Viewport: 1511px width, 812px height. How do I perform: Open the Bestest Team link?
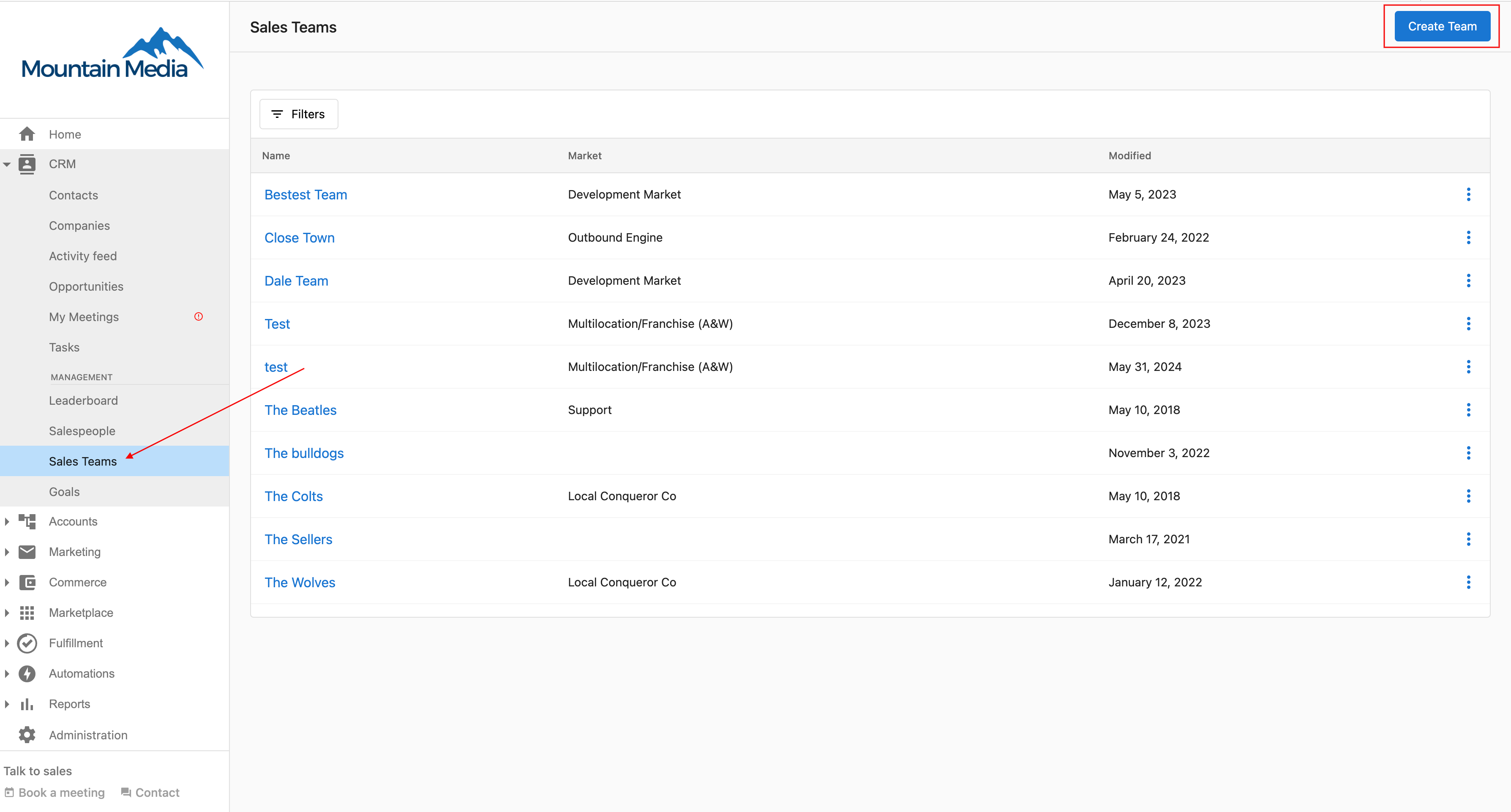click(305, 194)
